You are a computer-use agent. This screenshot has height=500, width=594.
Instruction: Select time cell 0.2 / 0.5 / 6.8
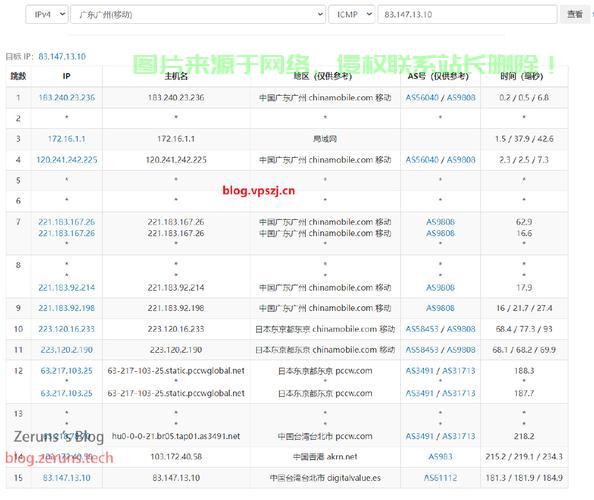click(524, 97)
